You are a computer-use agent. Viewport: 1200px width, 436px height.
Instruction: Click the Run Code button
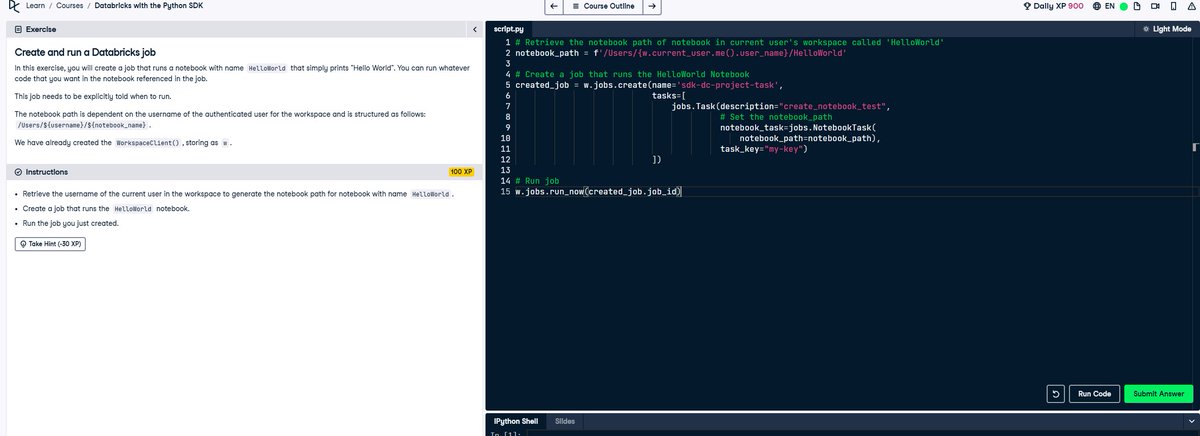click(x=1094, y=394)
